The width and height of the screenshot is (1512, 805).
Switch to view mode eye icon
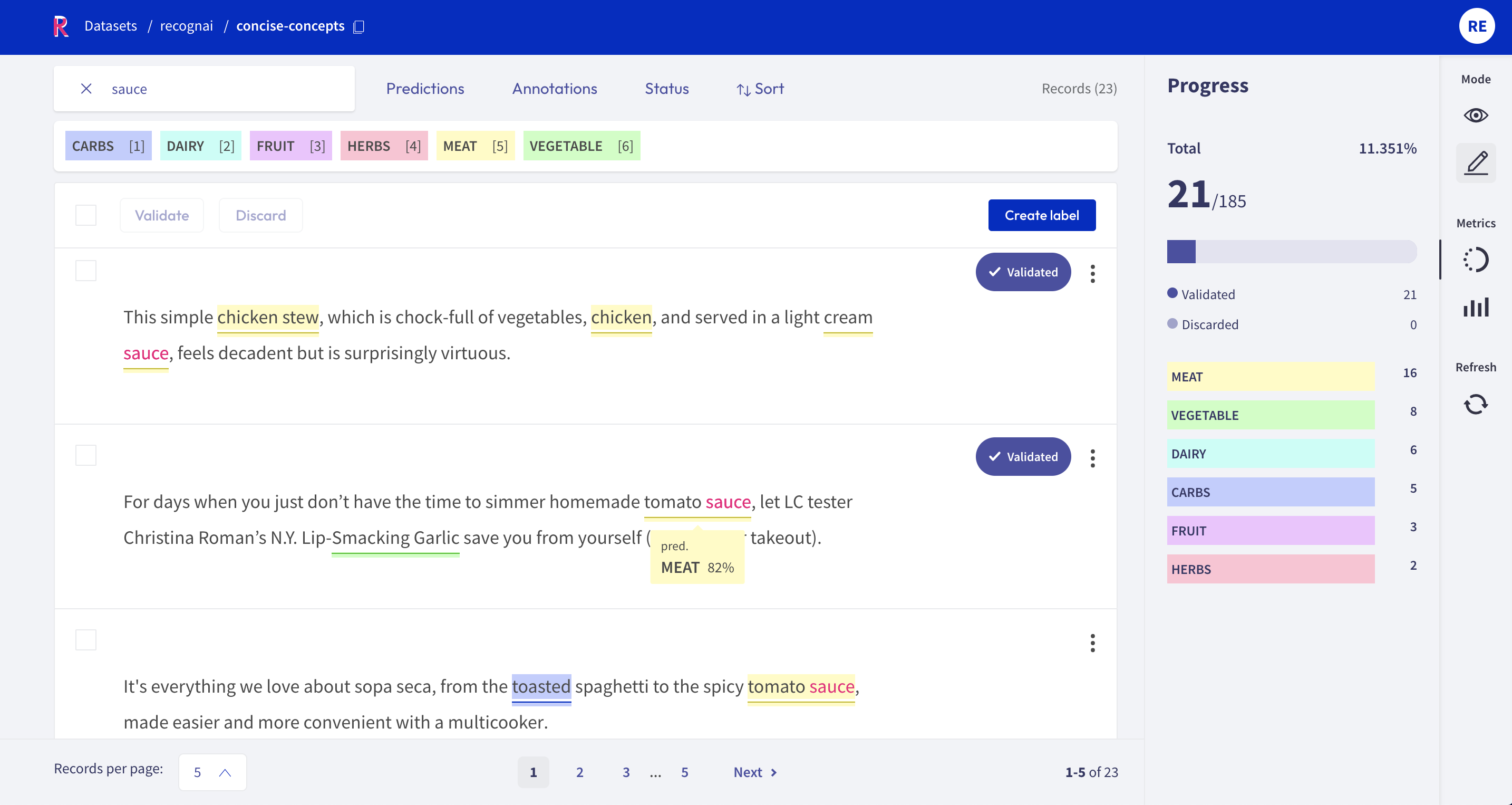[1476, 115]
